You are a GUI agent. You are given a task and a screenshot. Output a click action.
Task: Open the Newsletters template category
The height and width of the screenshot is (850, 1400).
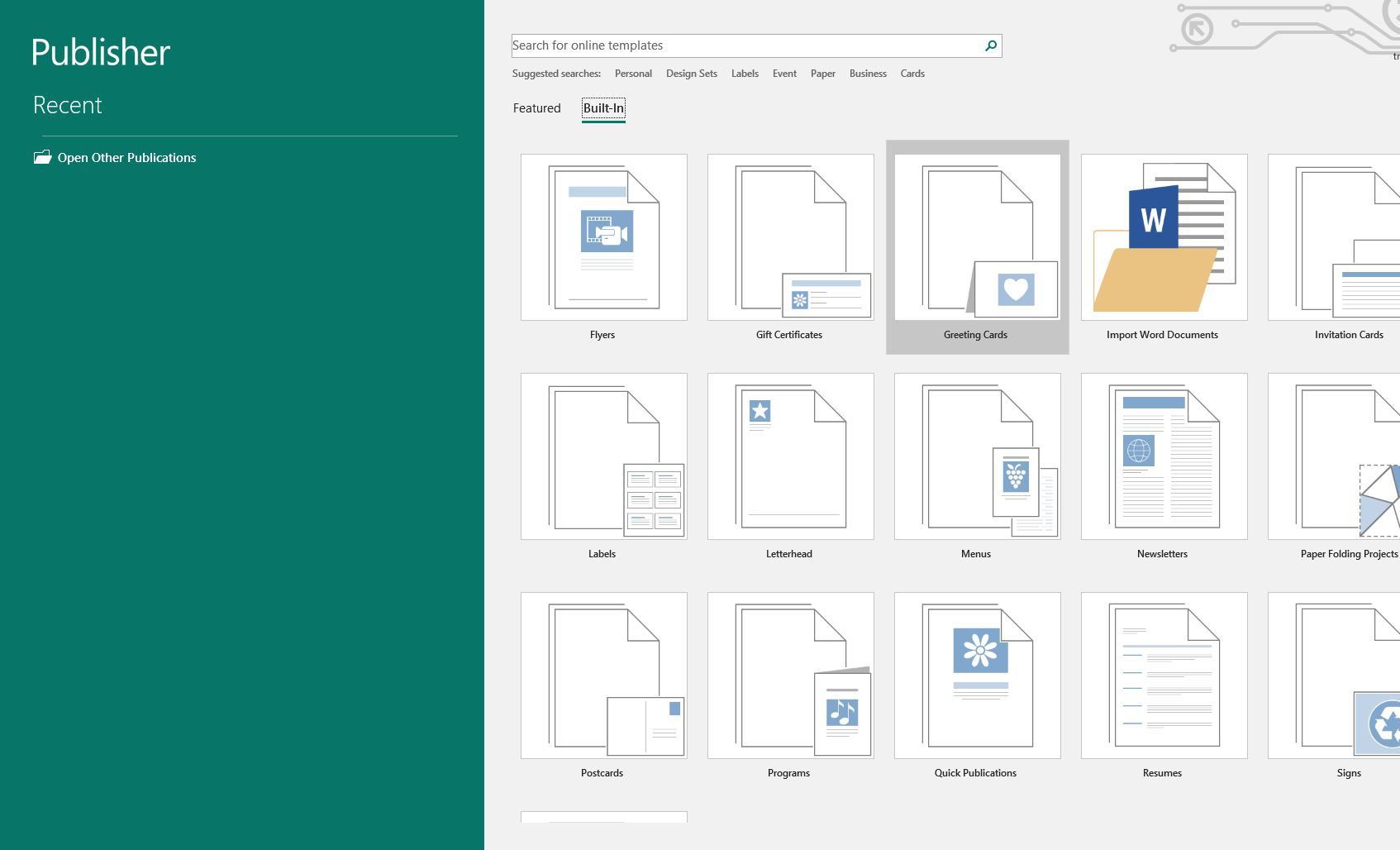(x=1164, y=456)
